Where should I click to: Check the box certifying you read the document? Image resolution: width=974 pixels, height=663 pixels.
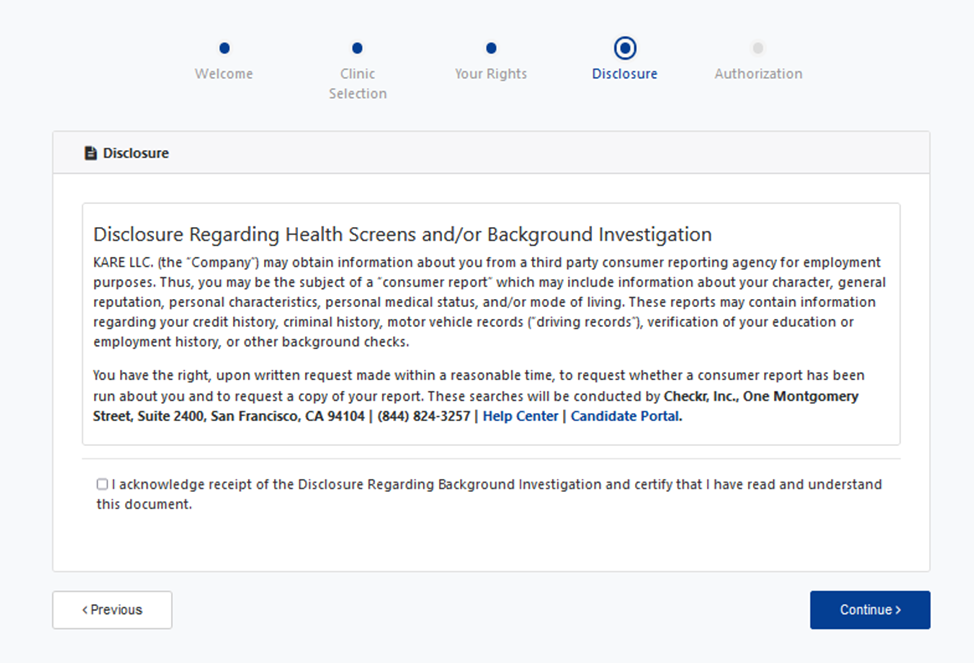(101, 483)
